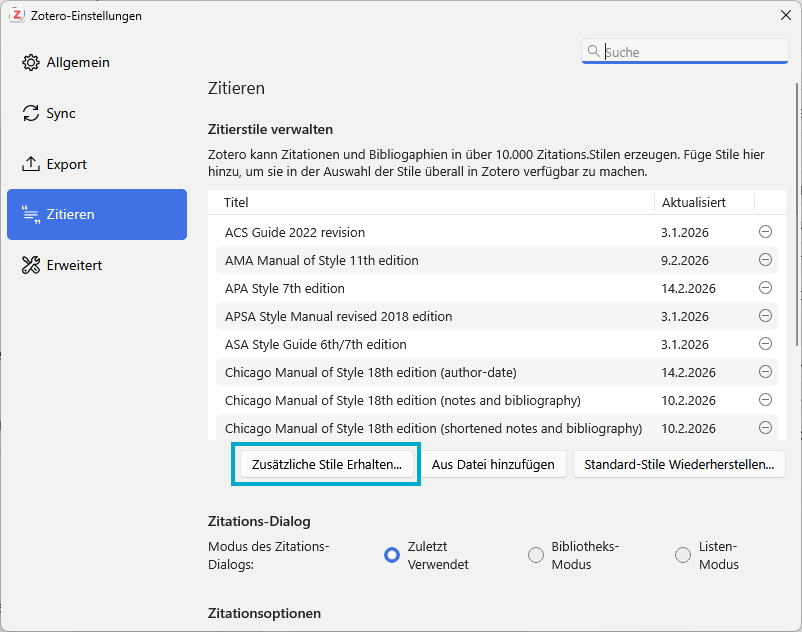Screen dimensions: 802x632
Task: Remove APSA Style Manual revised 2018 edition
Action: [765, 315]
